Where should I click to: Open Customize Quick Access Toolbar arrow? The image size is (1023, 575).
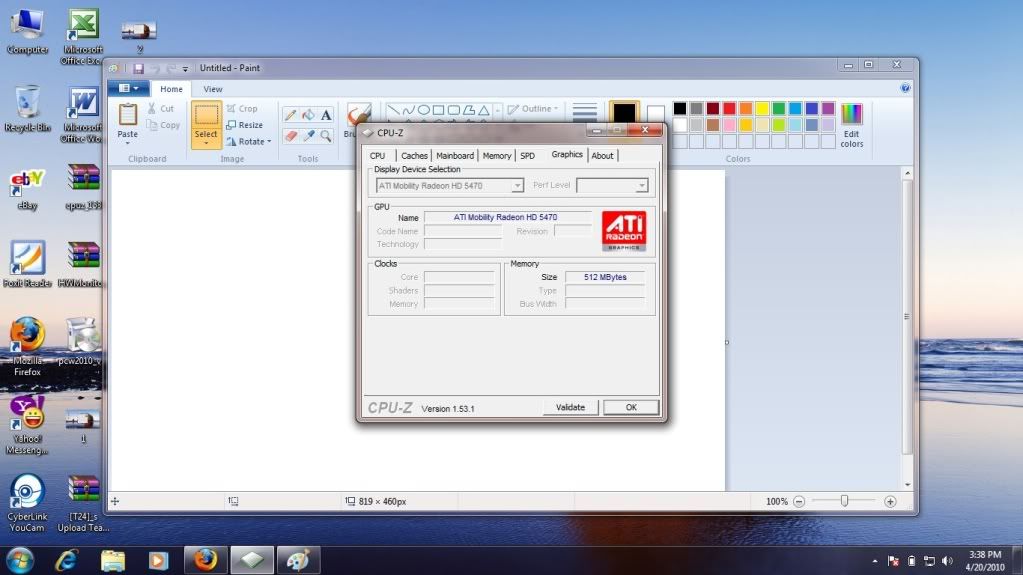coord(185,69)
